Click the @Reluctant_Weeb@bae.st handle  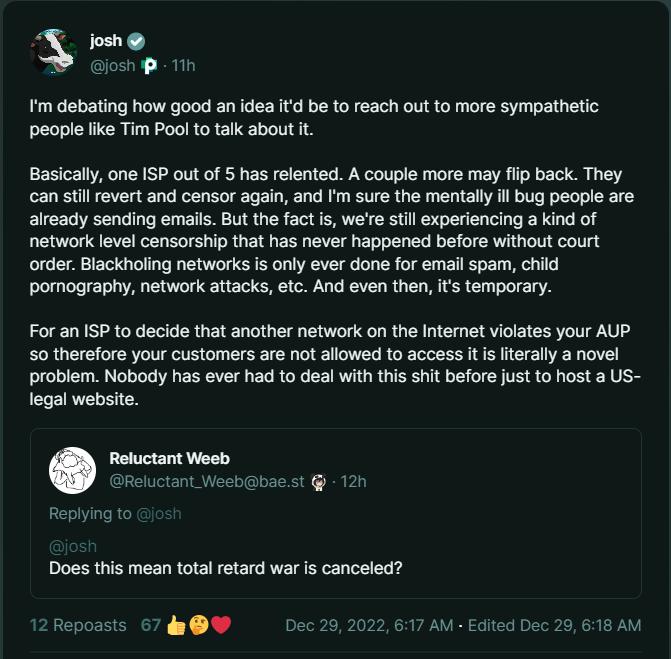click(x=208, y=481)
